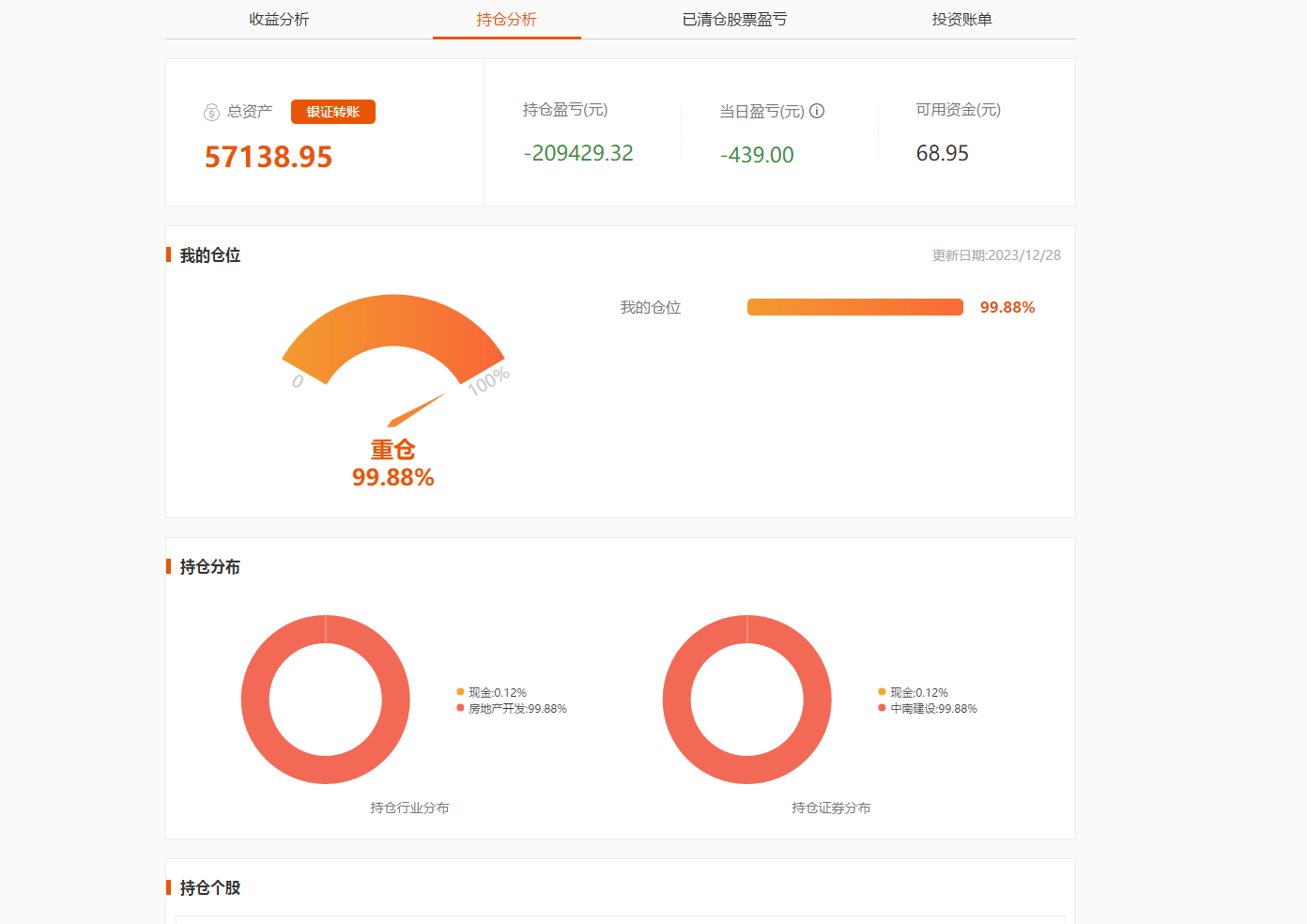The width and height of the screenshot is (1307, 924).
Task: Click the 0 gauge scale label
Action: [x=298, y=381]
